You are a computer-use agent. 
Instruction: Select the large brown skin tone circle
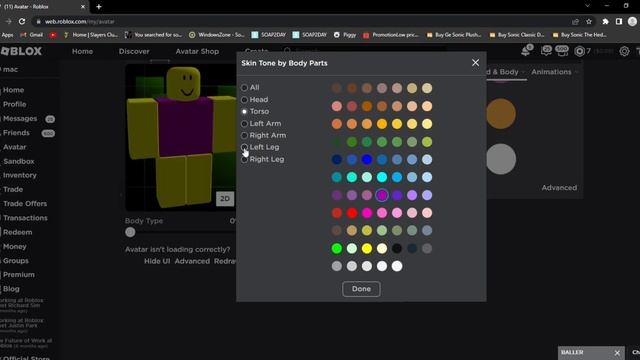tap(501, 114)
